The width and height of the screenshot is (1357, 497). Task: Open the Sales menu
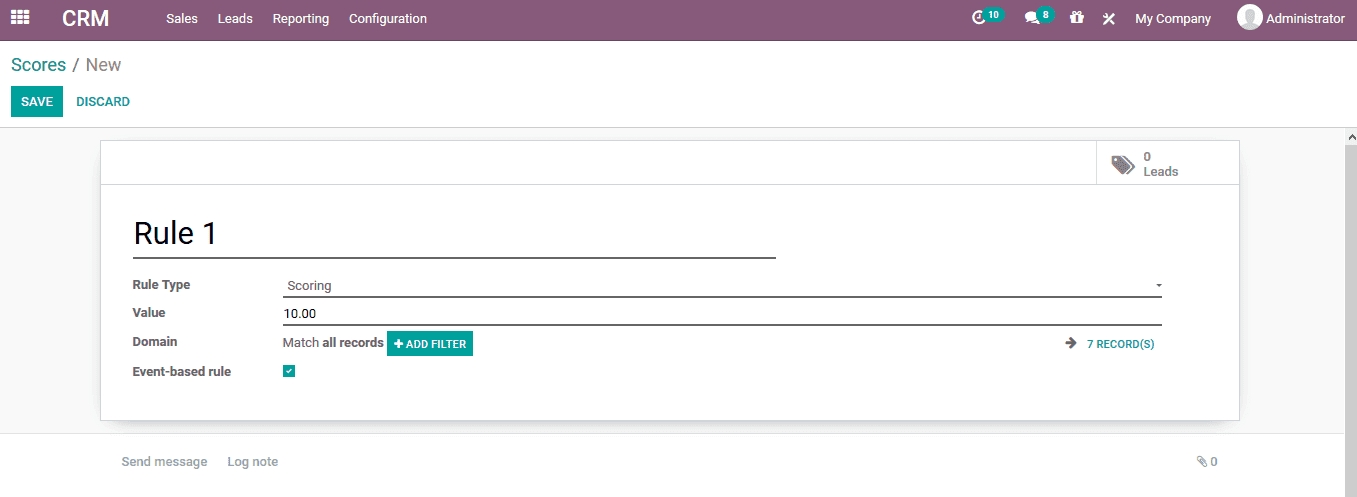click(182, 19)
